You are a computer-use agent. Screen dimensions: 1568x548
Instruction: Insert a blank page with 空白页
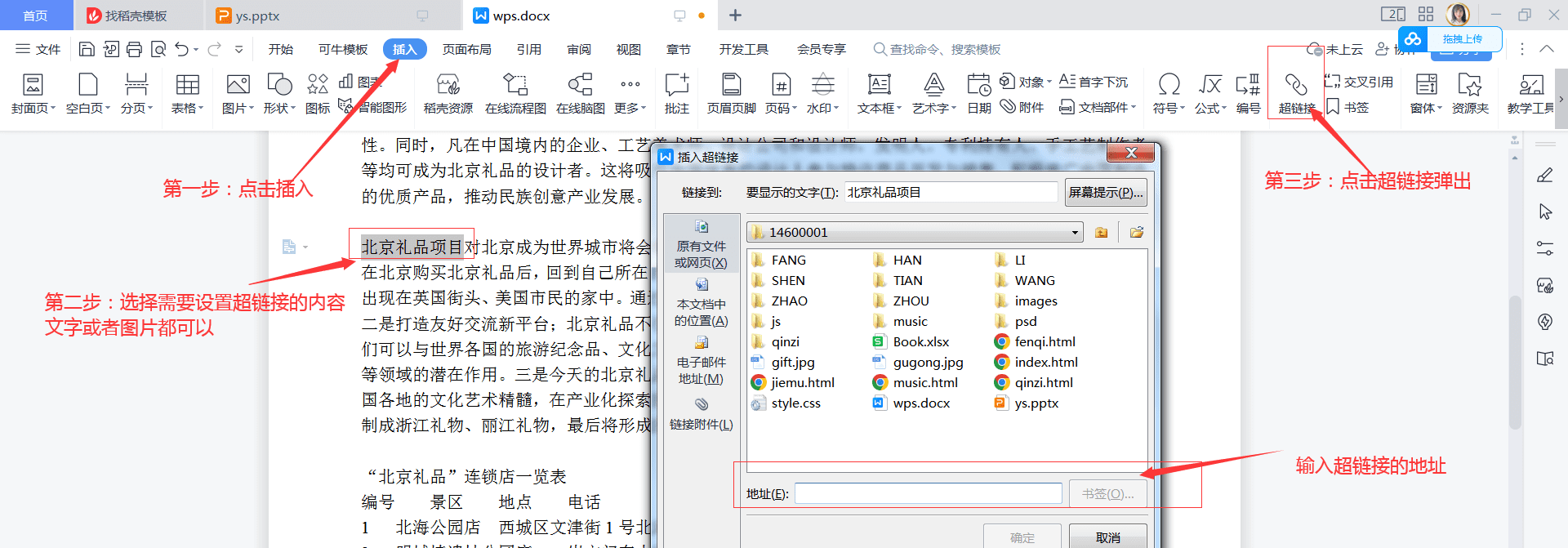[x=87, y=93]
